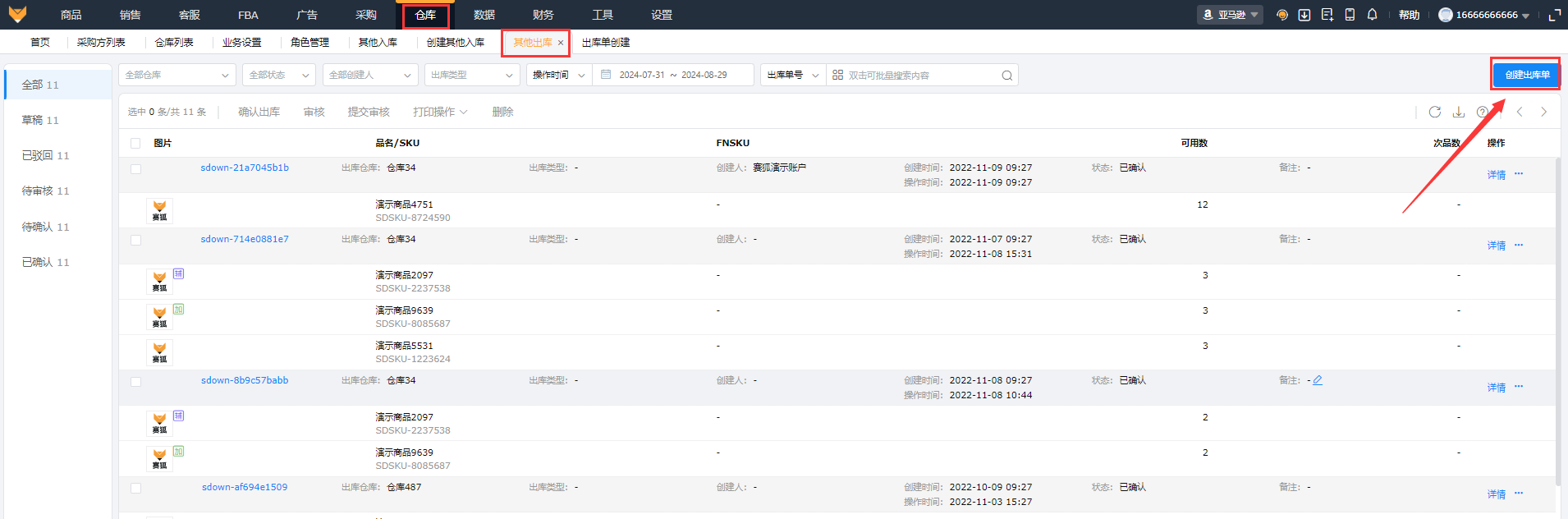Click the help question mark icon
Image resolution: width=1568 pixels, height=519 pixels.
(1482, 112)
